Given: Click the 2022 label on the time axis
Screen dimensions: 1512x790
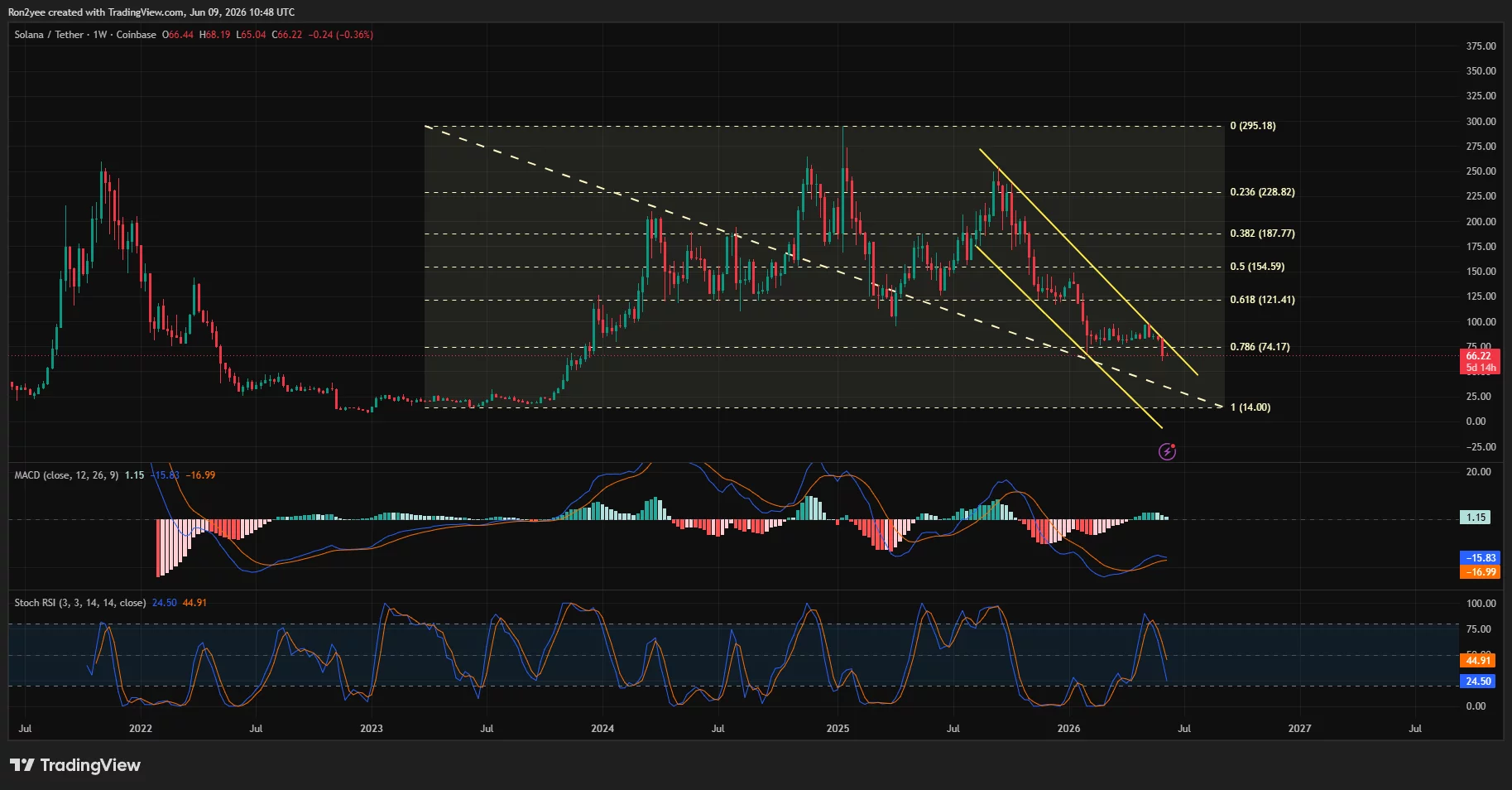Looking at the screenshot, I should [141, 729].
